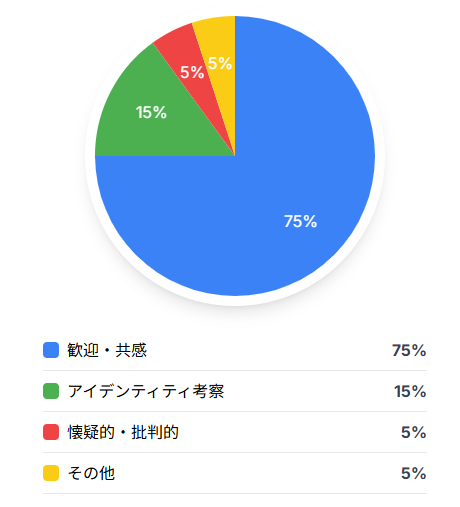Screen dimensions: 460x507
Task: Click the blue 歓迎・共感 legend swatch
Action: click(51, 350)
